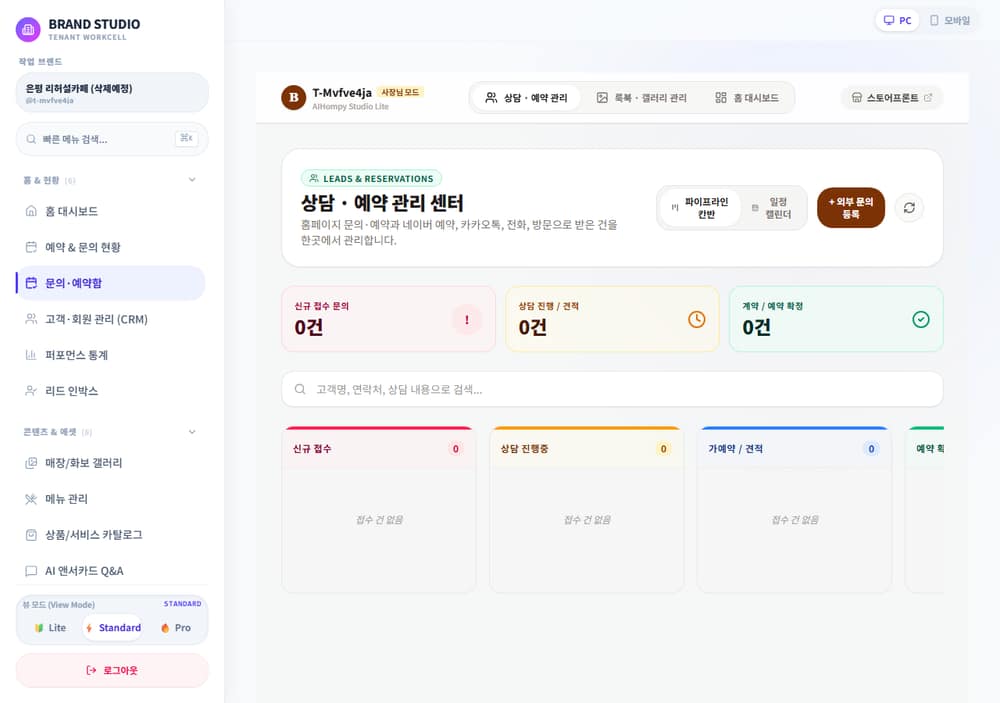
Task: Click the calendar icon beside 예약 & 문의 현황
Action: pyautogui.click(x=31, y=247)
